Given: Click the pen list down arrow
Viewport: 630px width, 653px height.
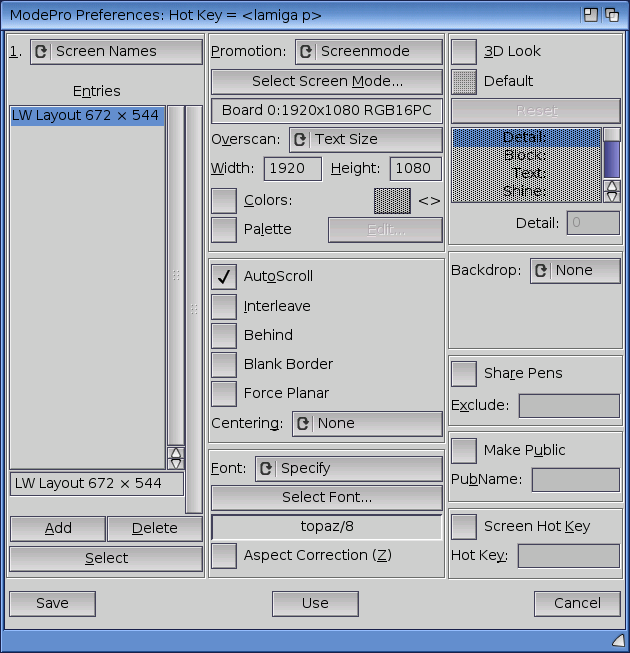Looking at the screenshot, I should tap(612, 197).
